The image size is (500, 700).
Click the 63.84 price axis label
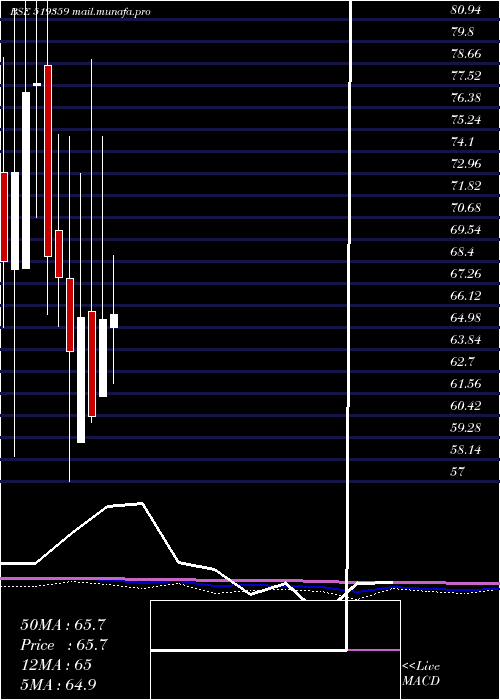click(466, 340)
